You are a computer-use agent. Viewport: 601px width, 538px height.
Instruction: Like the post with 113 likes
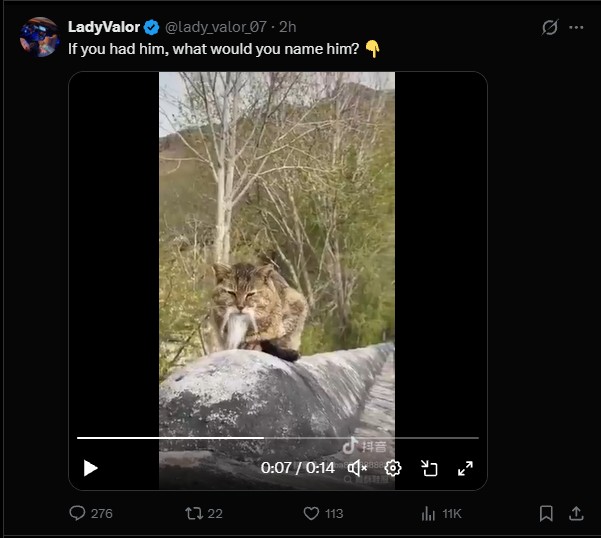coord(323,513)
